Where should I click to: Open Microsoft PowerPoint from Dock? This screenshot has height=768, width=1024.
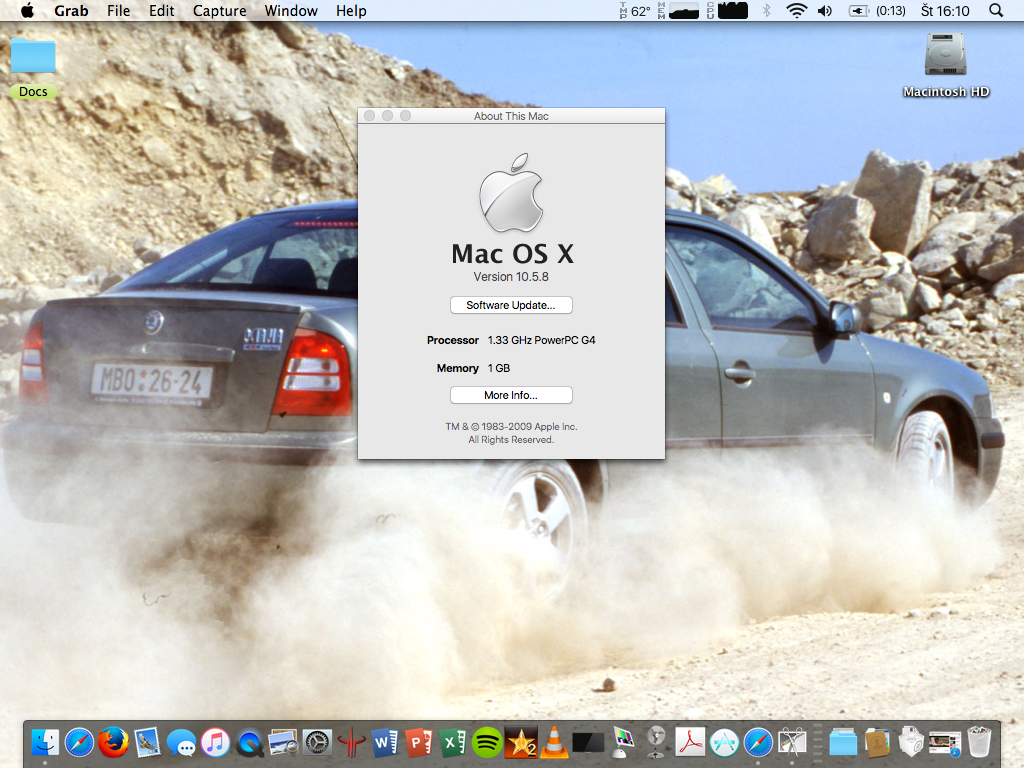[x=419, y=743]
